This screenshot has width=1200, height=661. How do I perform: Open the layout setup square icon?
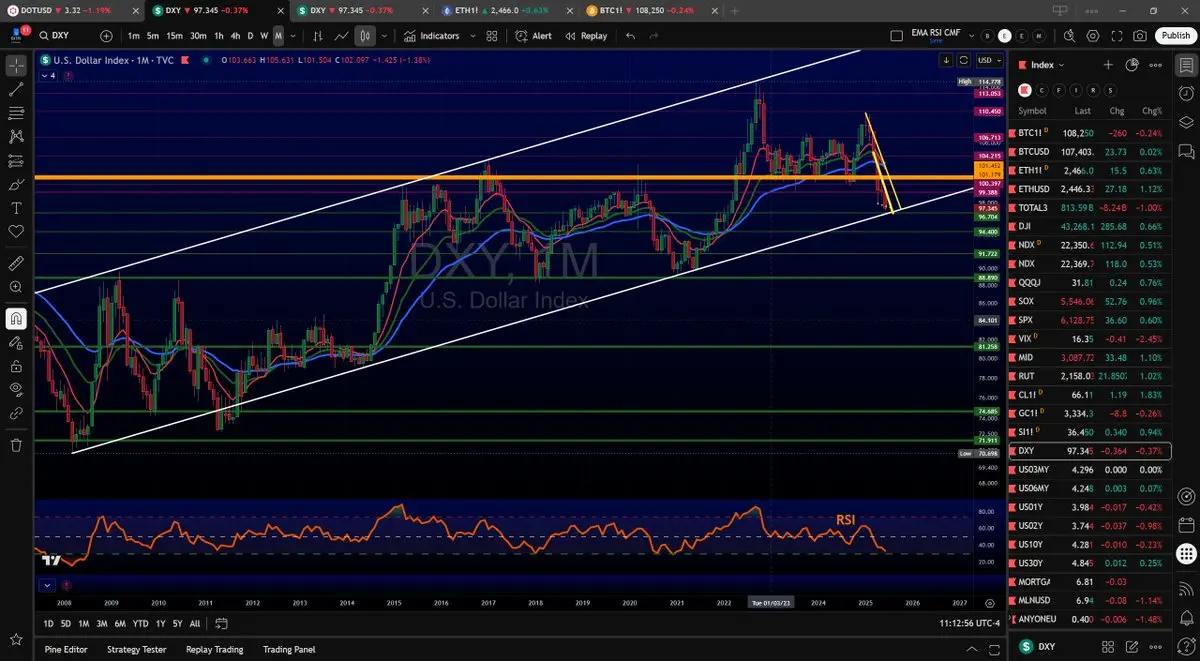896,36
